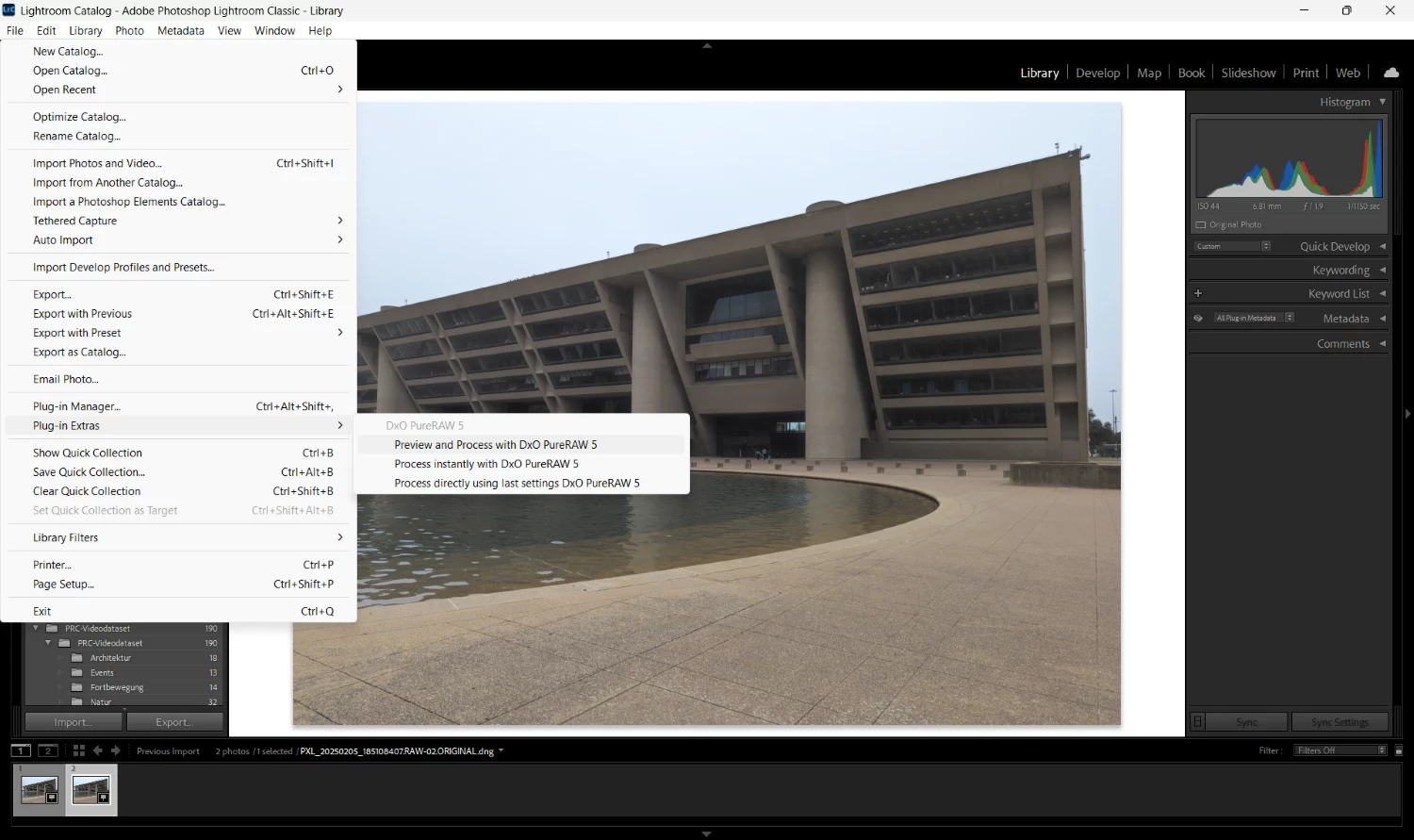1414x840 pixels.
Task: Click the forward navigation arrow in the filmstrip toolbar
Action: coord(115,750)
